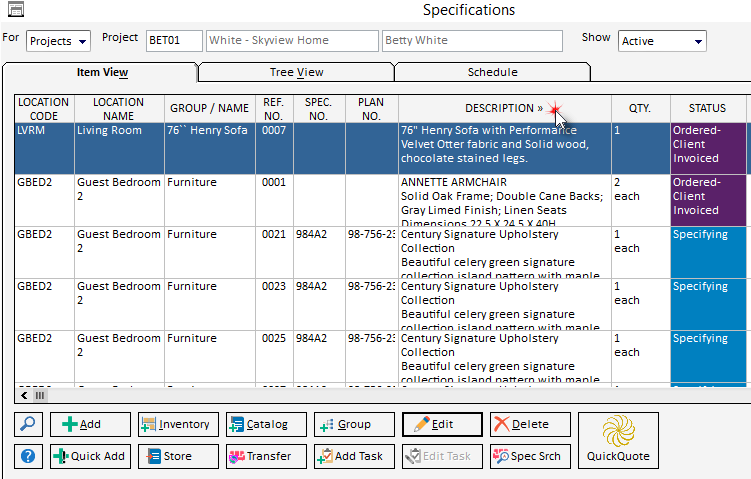Open help with the question mark icon

pyautogui.click(x=28, y=456)
